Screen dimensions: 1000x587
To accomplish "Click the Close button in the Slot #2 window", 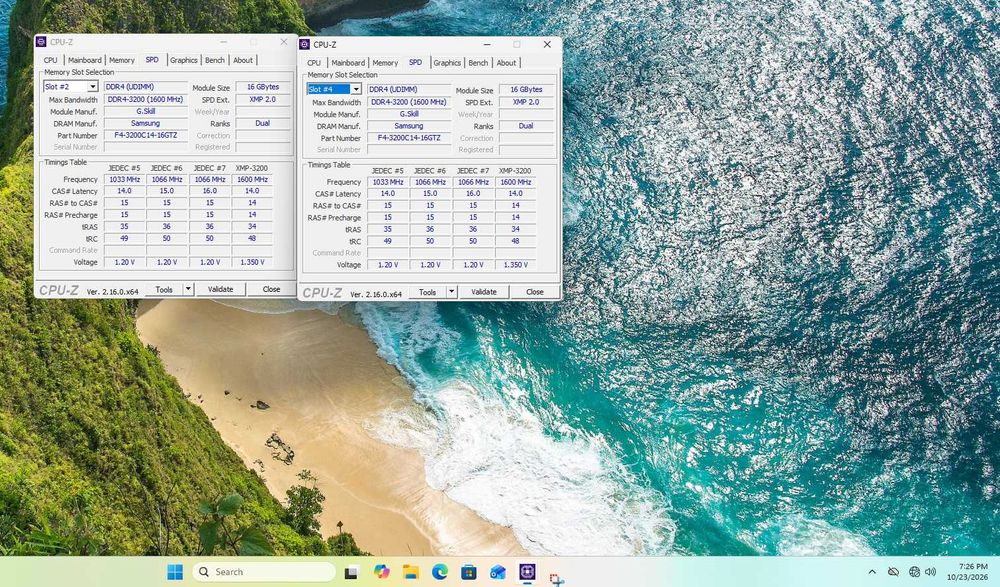I will click(x=272, y=289).
